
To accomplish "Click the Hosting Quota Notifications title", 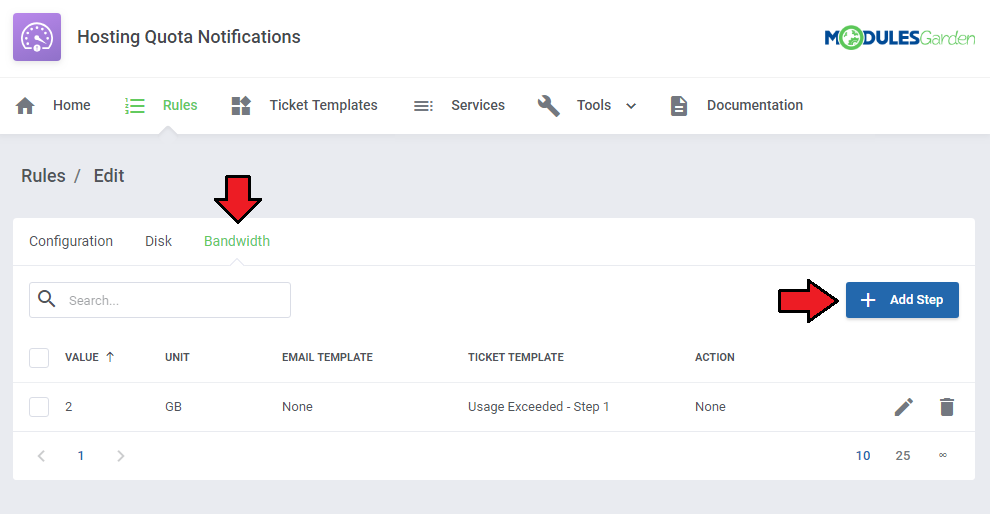I will 189,37.
